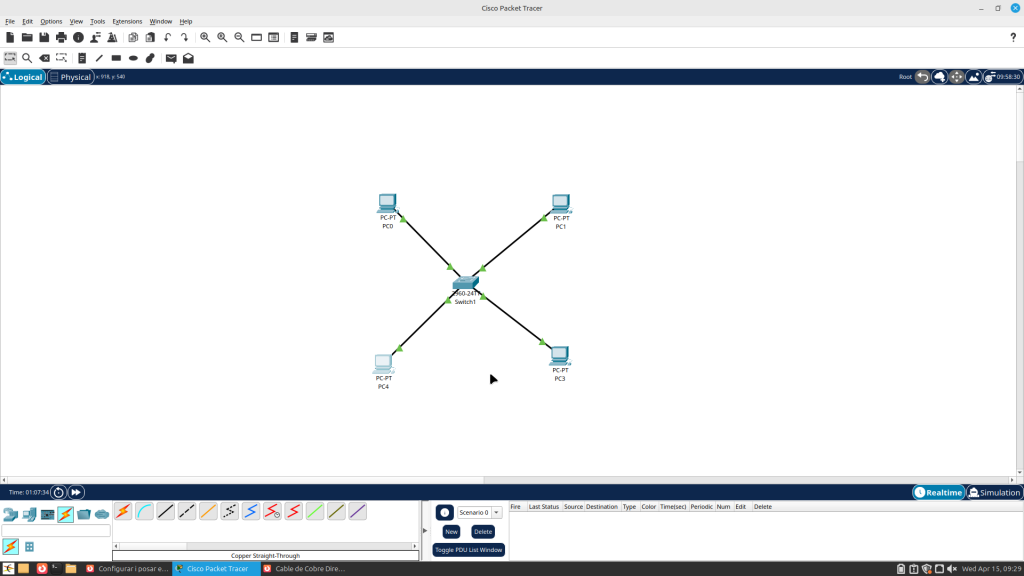Screen dimensions: 1024x576
Task: Click the Toggle PDU List Window button
Action: pos(468,550)
